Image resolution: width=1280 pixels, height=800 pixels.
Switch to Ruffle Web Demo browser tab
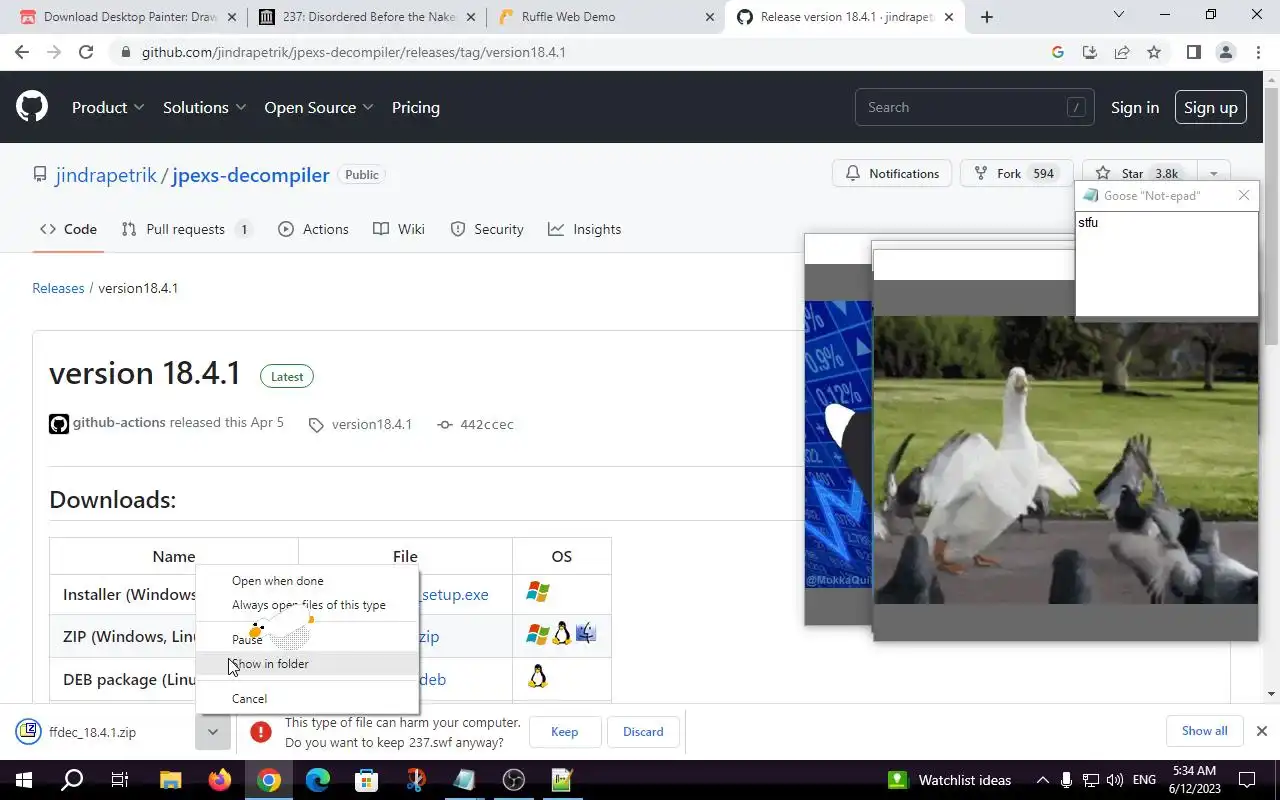click(606, 17)
